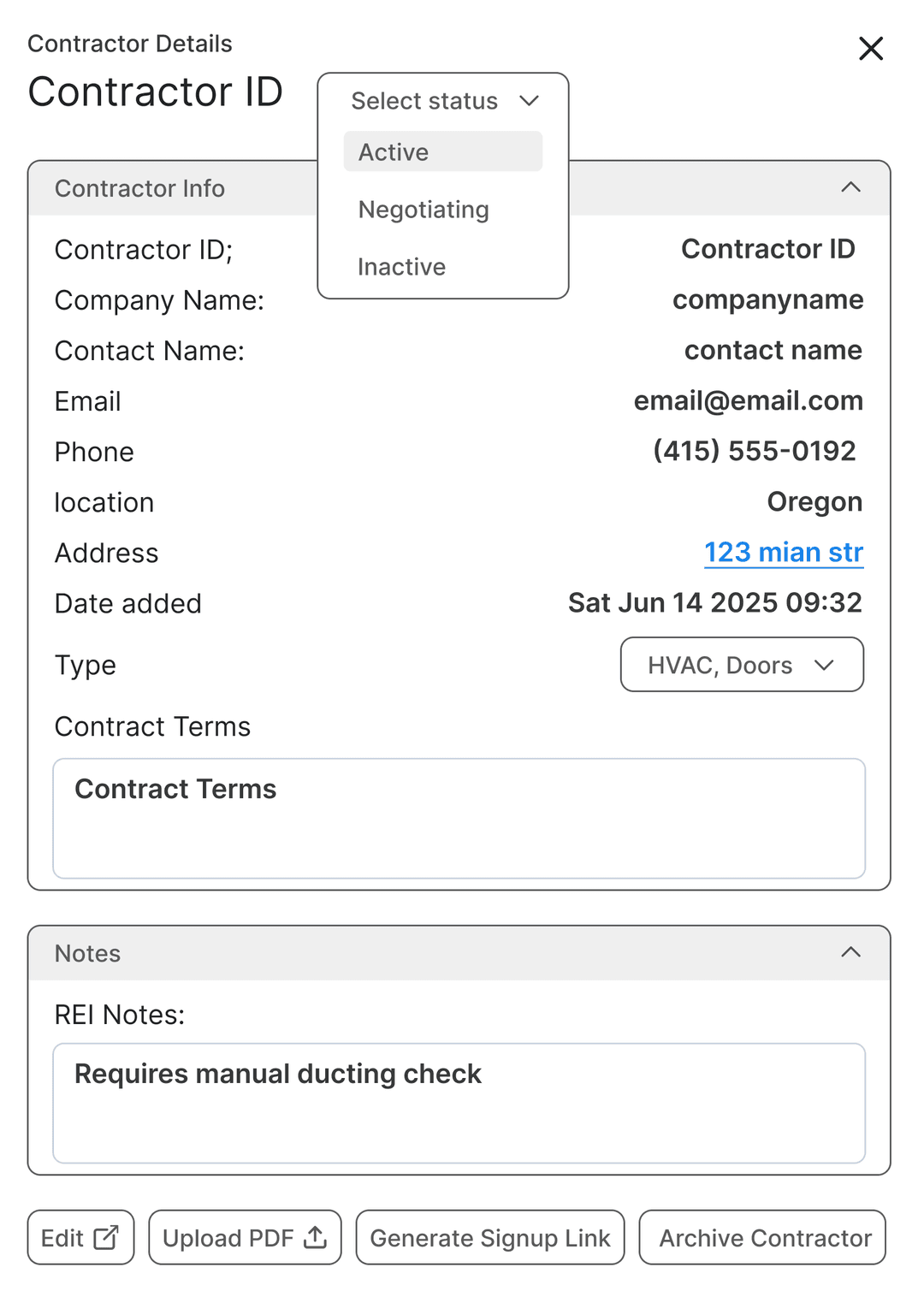The width and height of the screenshot is (924, 1291).
Task: Open the Type dropdown showing HVAC, Doors
Action: pos(741,665)
